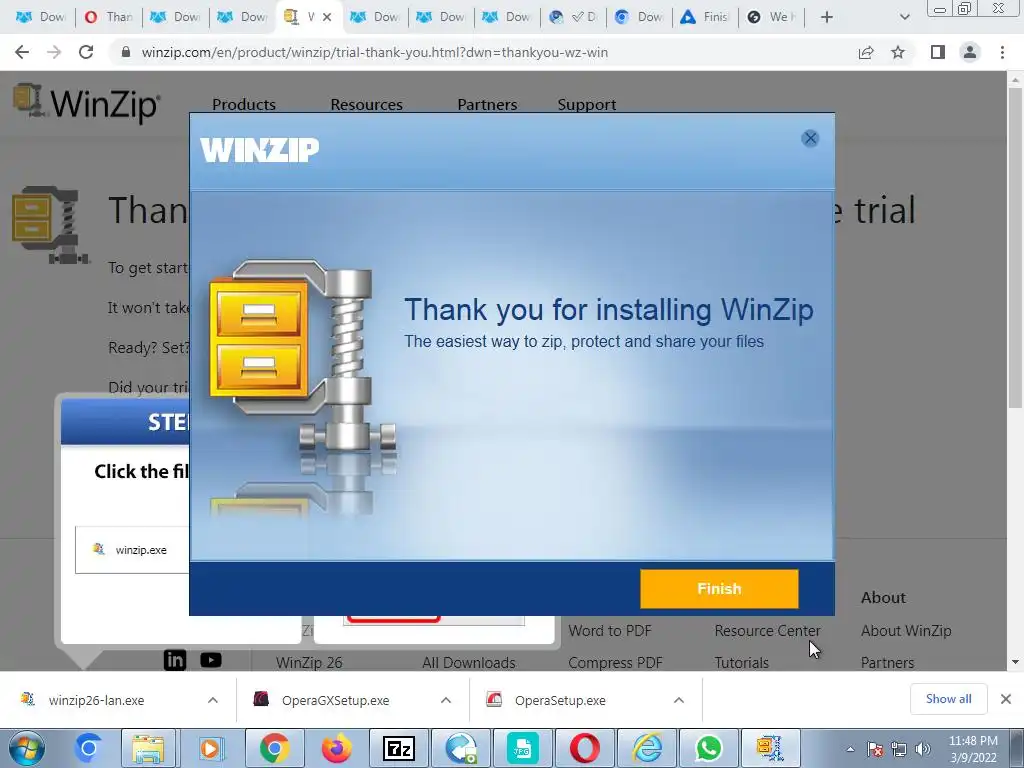Open Windows Media Player from taskbar
Viewport: 1024px width, 768px height.
(210, 748)
